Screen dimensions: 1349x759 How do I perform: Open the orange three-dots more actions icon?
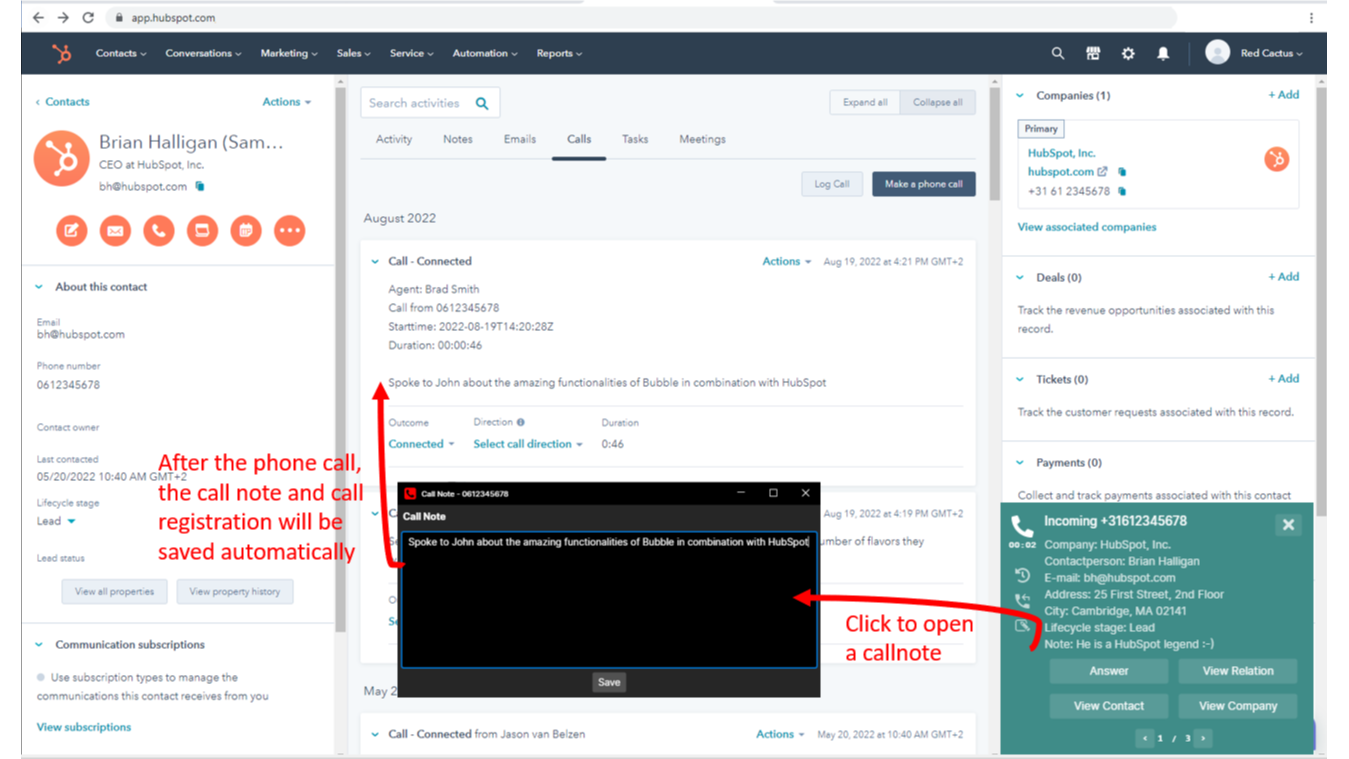290,231
